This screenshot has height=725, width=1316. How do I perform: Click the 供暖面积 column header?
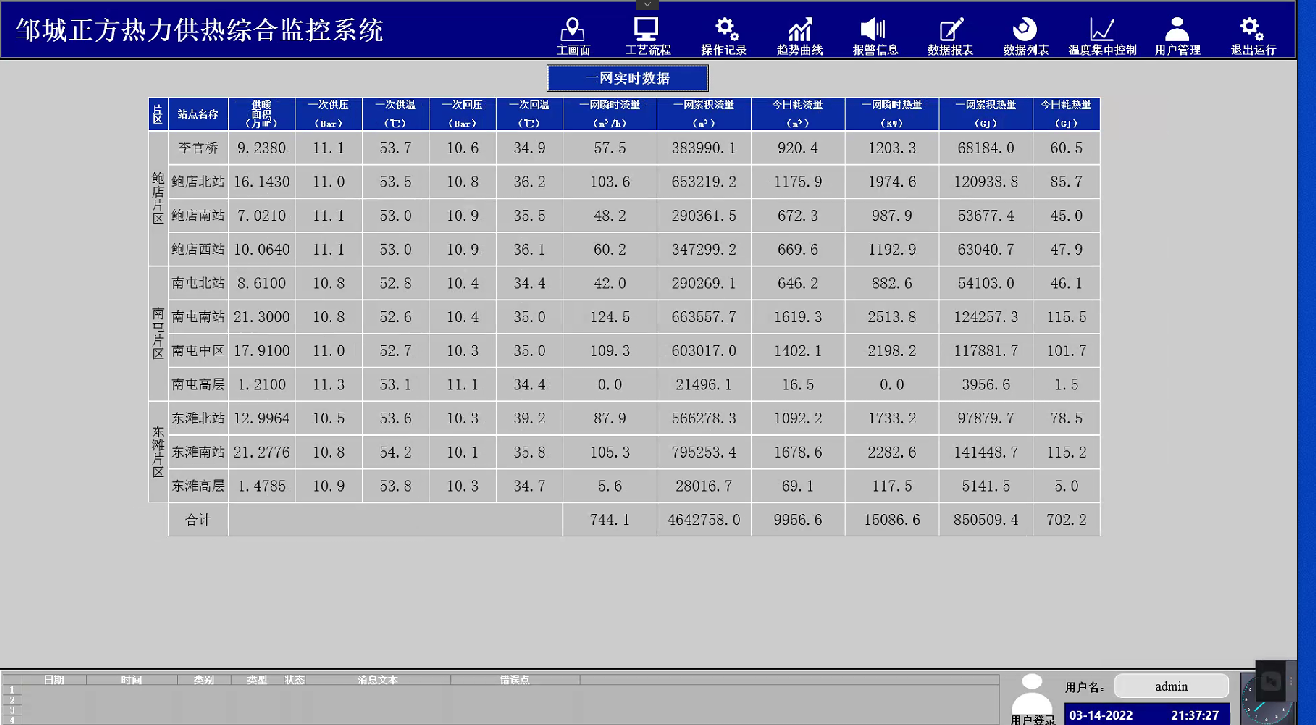[x=261, y=114]
